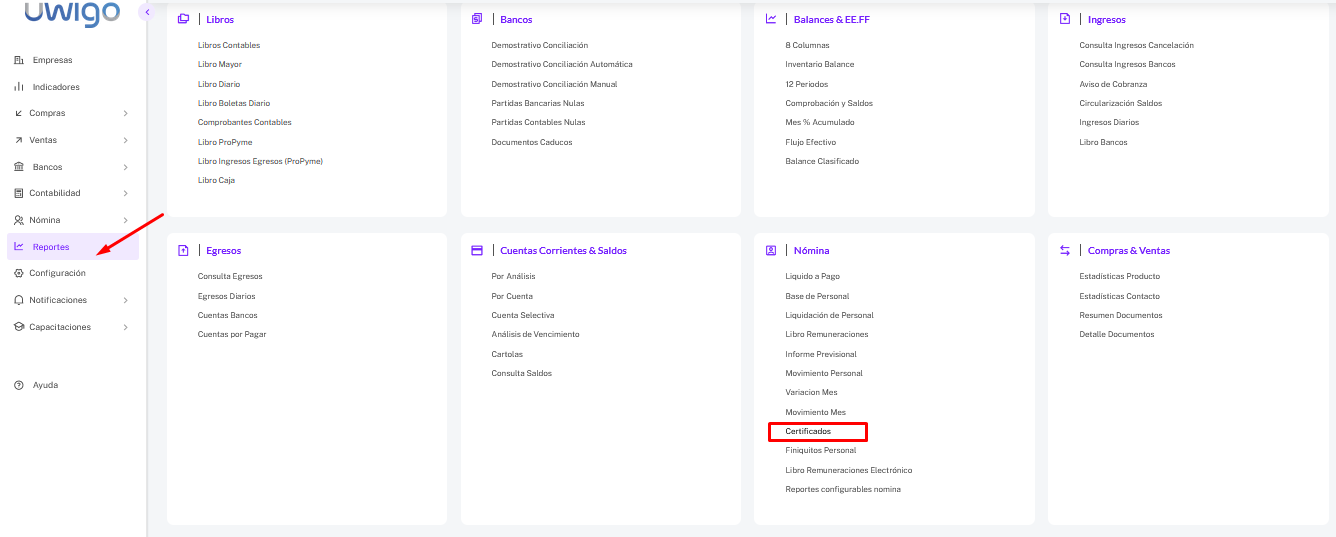Click the Bancos section header icon

click(x=477, y=19)
